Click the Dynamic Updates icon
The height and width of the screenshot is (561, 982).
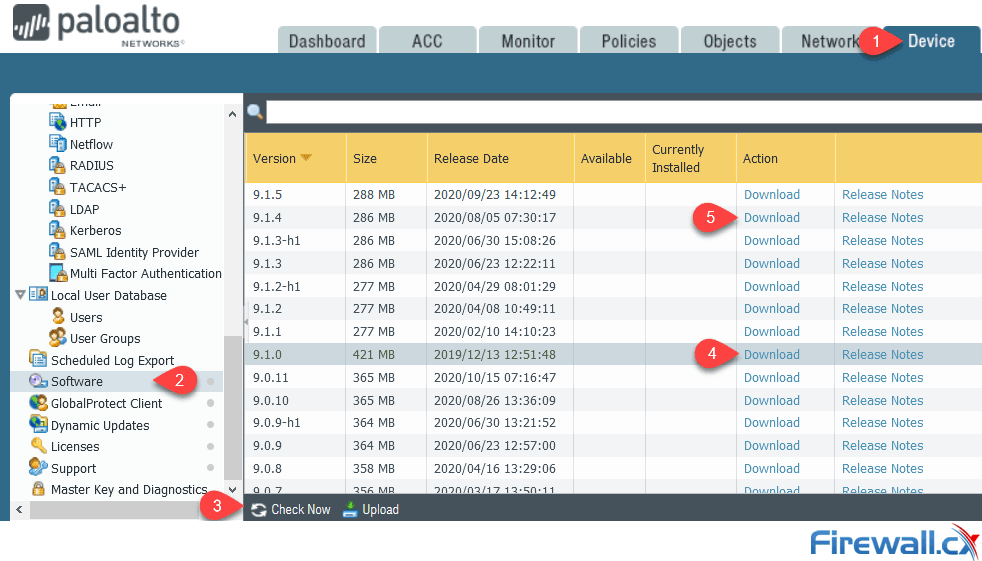click(38, 425)
